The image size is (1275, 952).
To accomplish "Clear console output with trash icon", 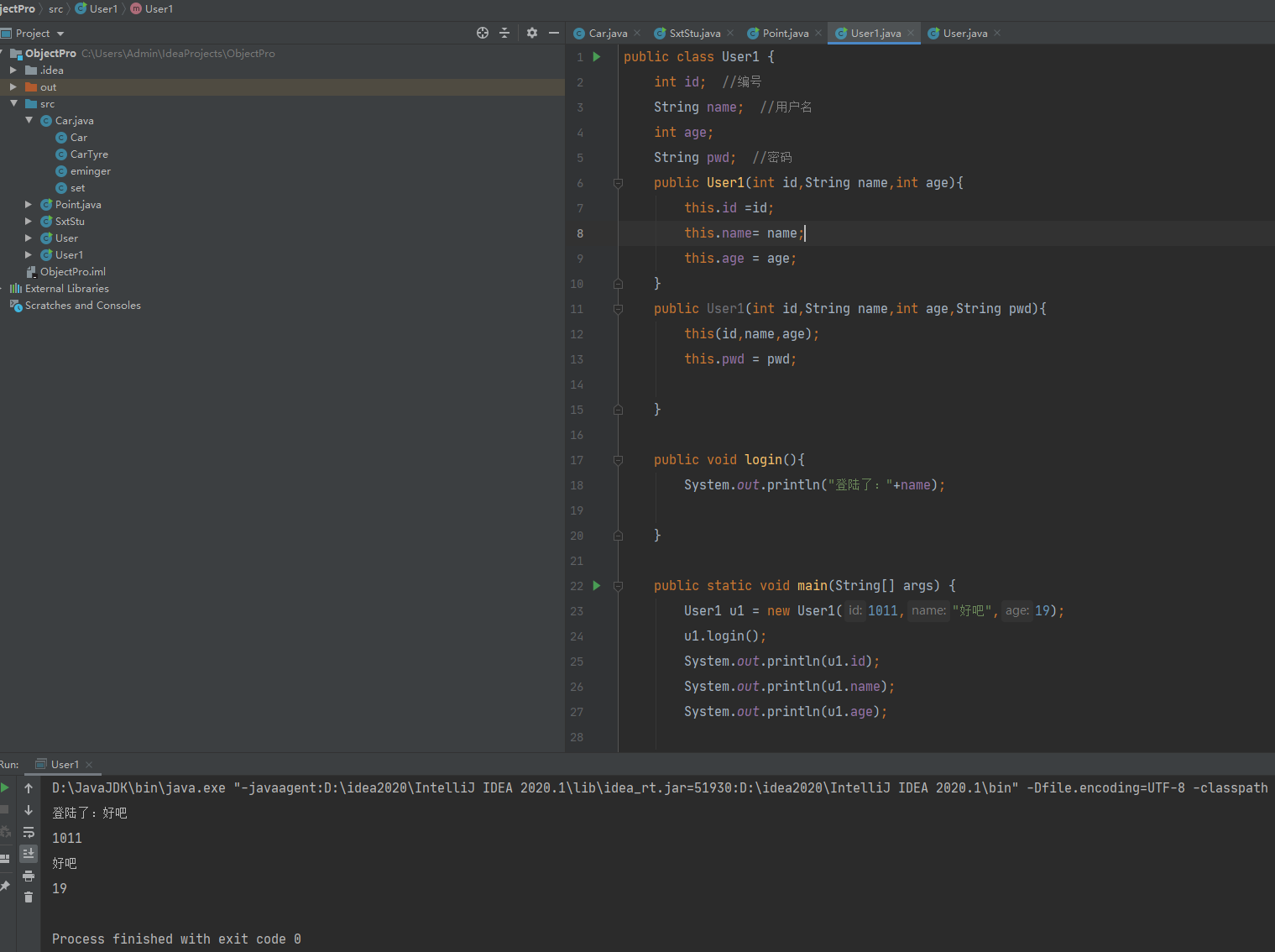I will pos(29,897).
